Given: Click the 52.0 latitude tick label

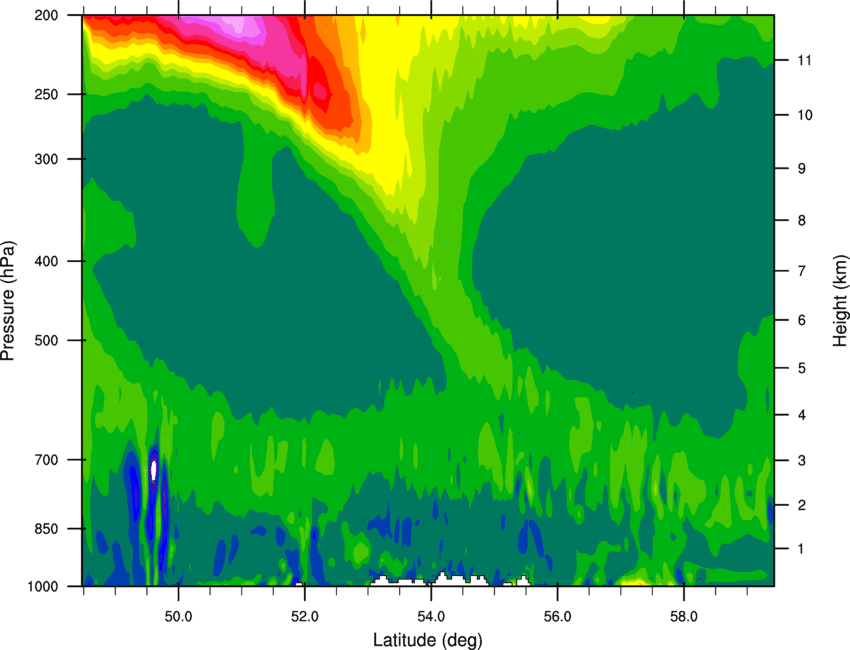Looking at the screenshot, I should coord(305,617).
